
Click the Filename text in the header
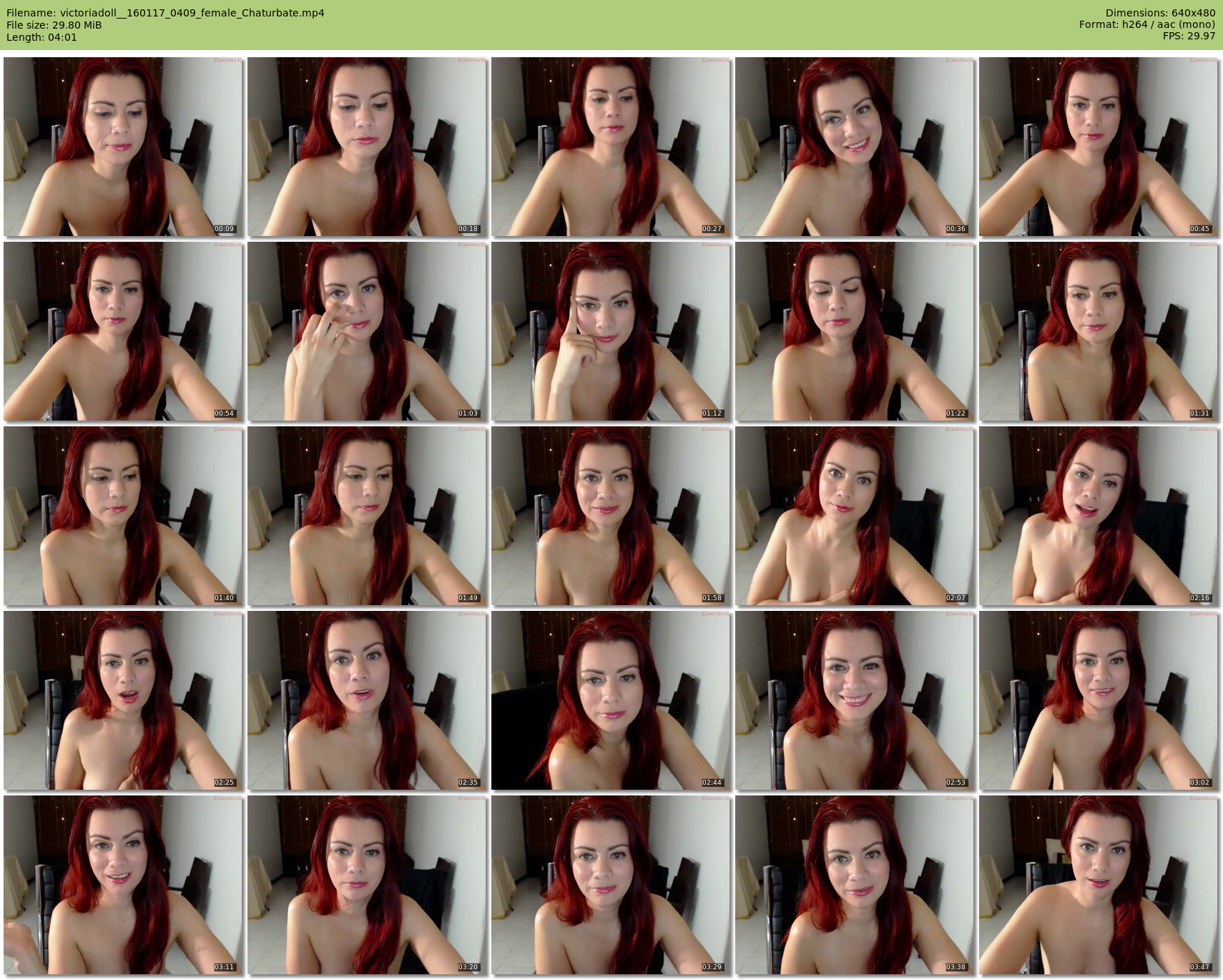pyautogui.click(x=165, y=13)
